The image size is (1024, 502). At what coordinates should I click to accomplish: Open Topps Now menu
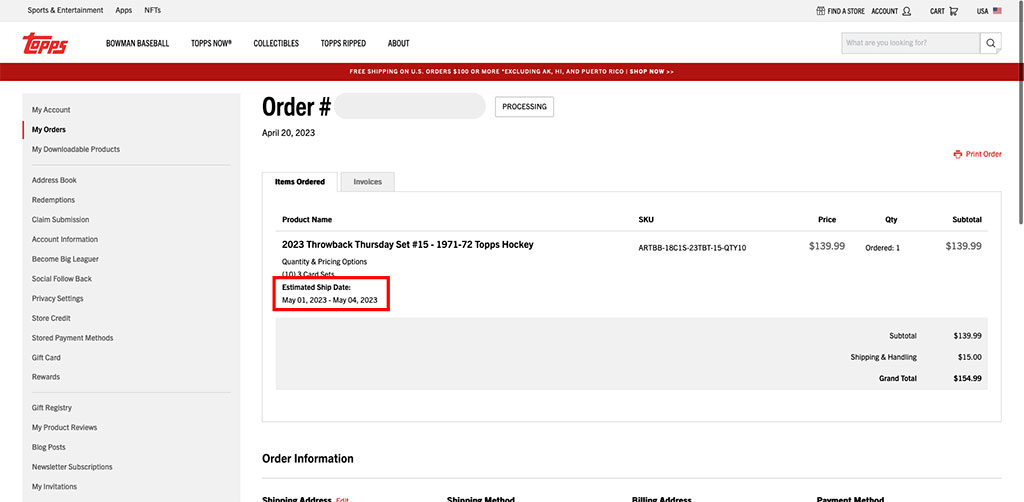(211, 43)
